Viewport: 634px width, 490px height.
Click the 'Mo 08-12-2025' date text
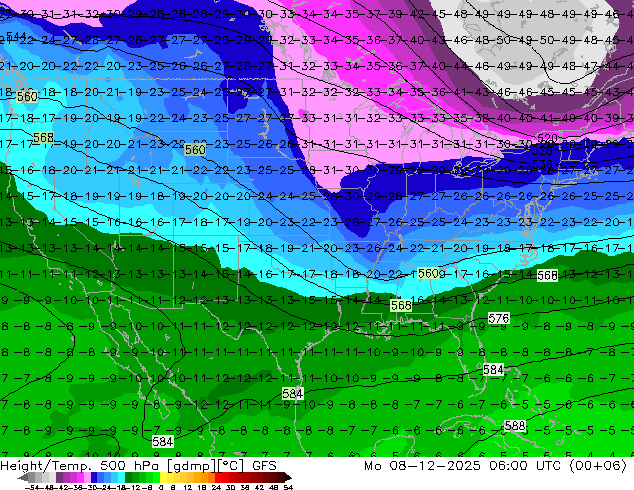pyautogui.click(x=422, y=466)
